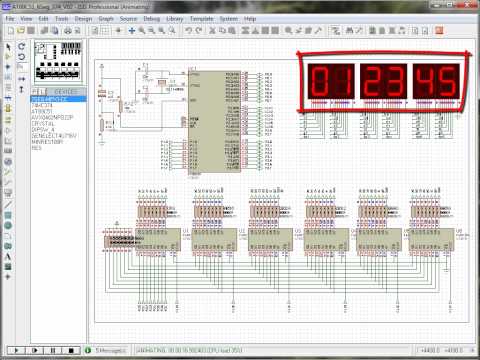This screenshot has height=360, width=480.
Task: Print the schematic using printer icon
Action: (68, 31)
